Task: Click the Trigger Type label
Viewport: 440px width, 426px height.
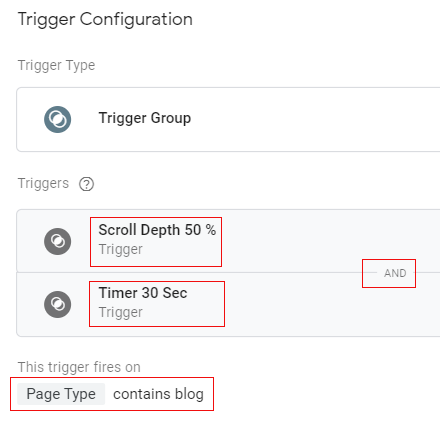Action: click(56, 65)
